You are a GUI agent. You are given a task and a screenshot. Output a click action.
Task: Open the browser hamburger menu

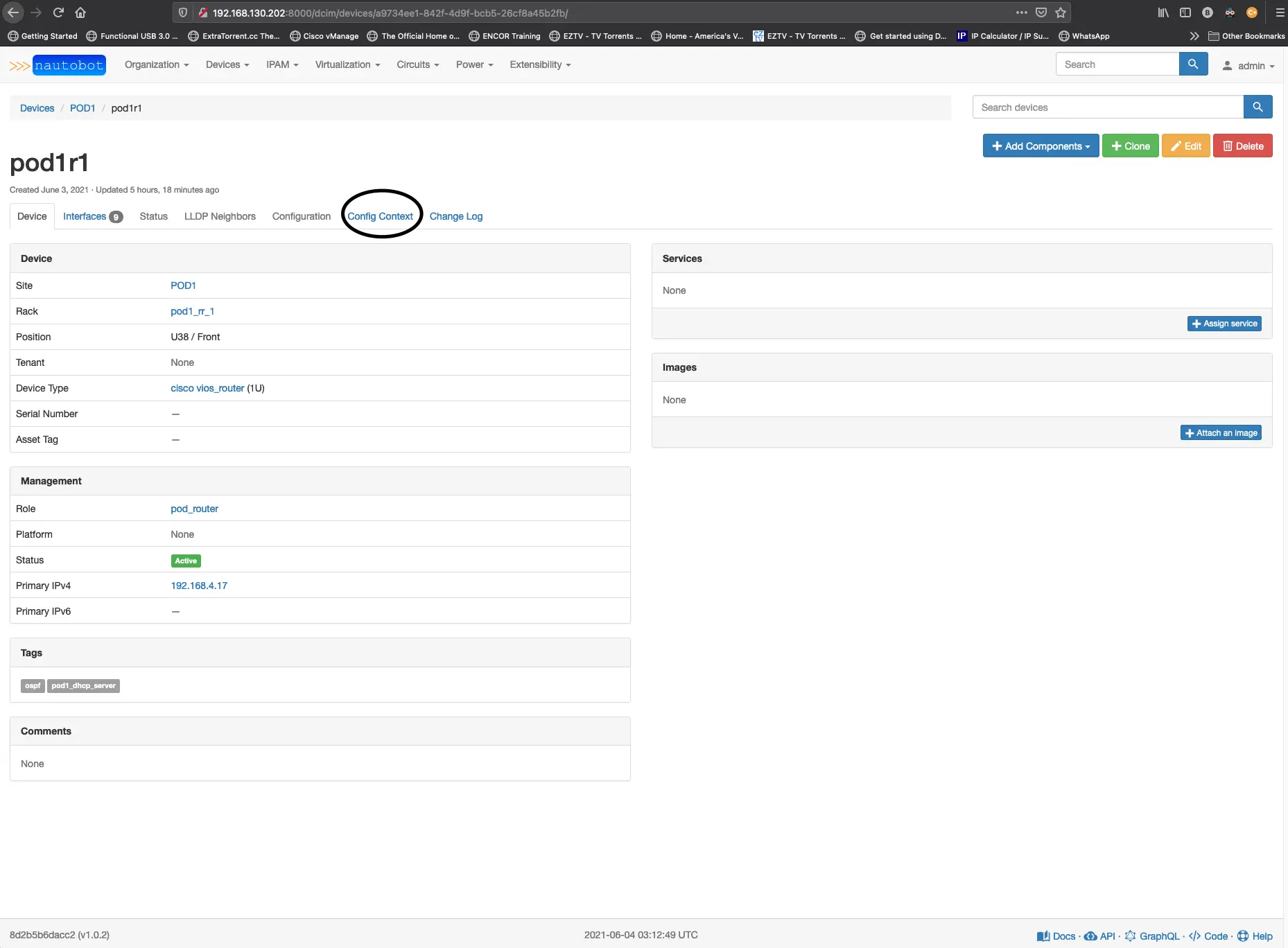click(1280, 12)
